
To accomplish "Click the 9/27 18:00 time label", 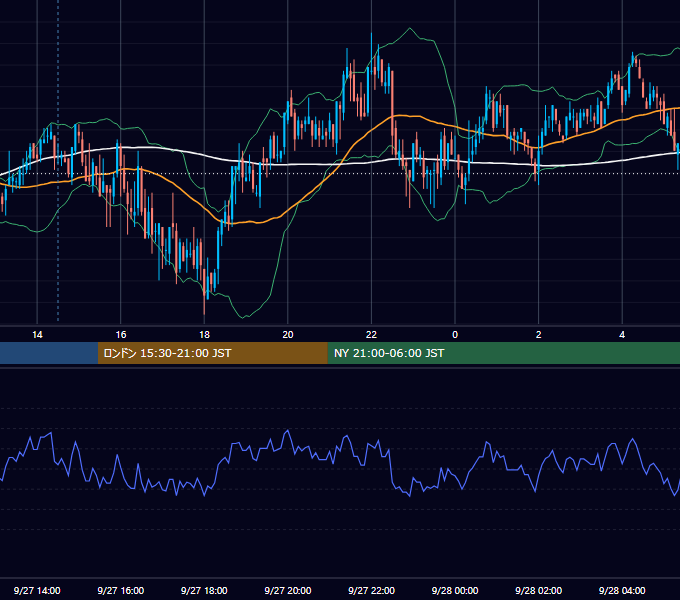I will coord(204,590).
